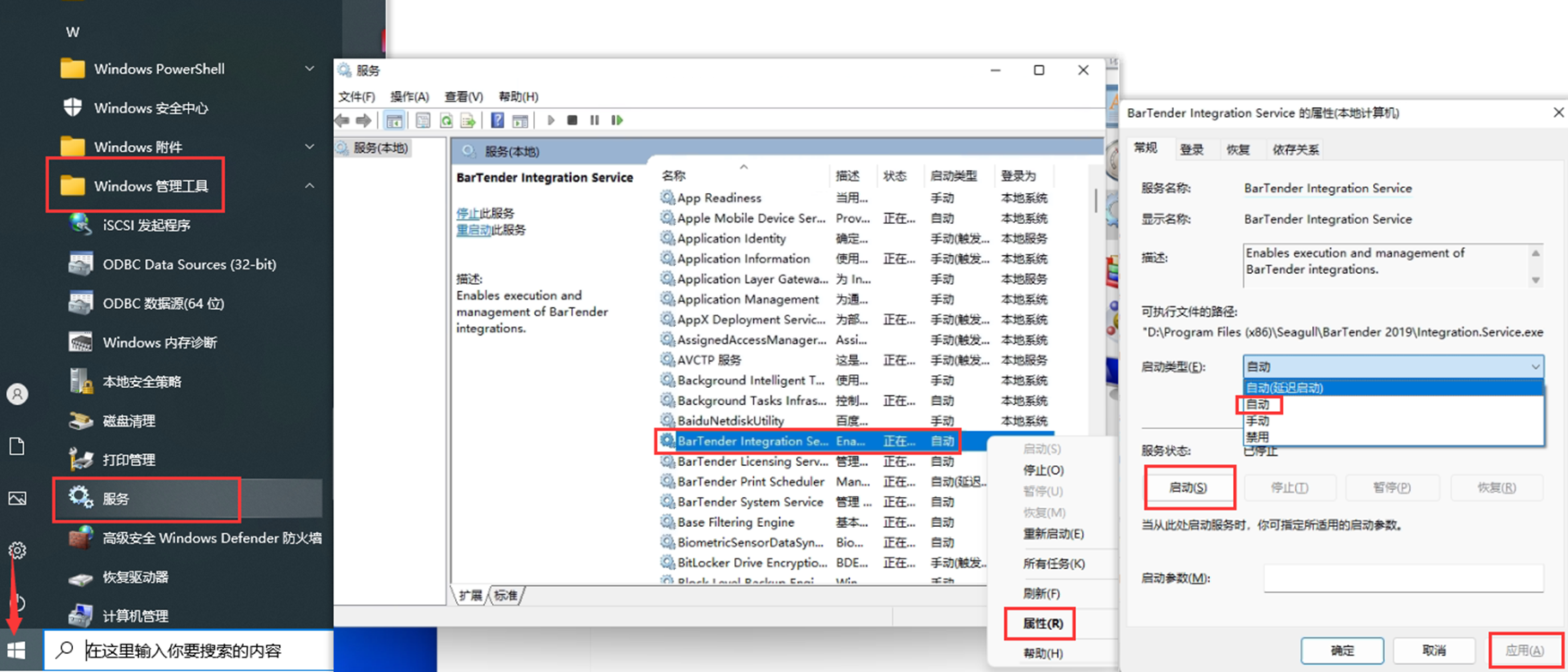Image resolution: width=1568 pixels, height=672 pixels.
Task: Click the Pause Service toolbar icon
Action: coord(594,120)
